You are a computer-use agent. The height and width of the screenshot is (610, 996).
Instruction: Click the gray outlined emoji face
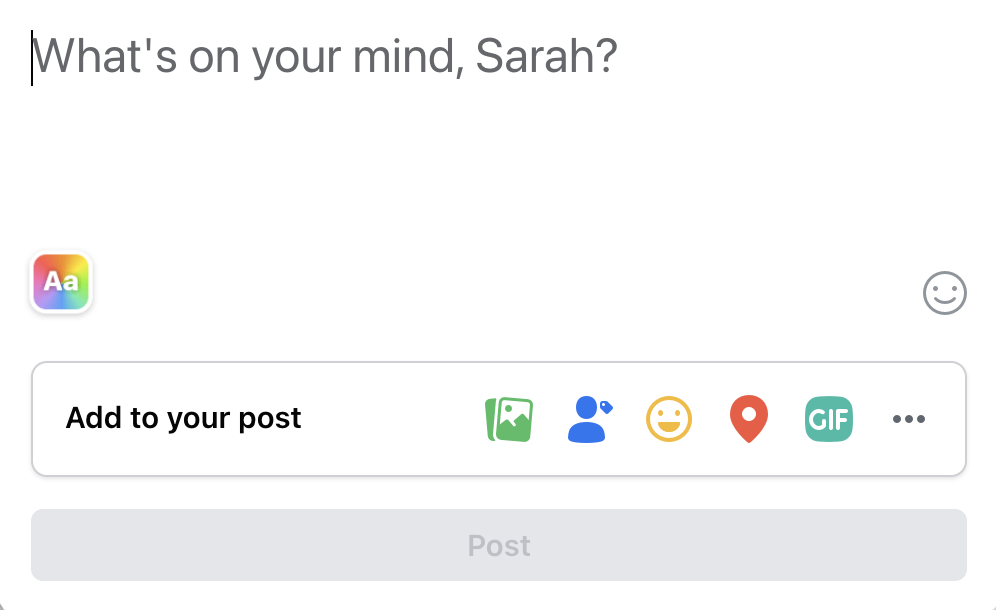click(x=945, y=293)
